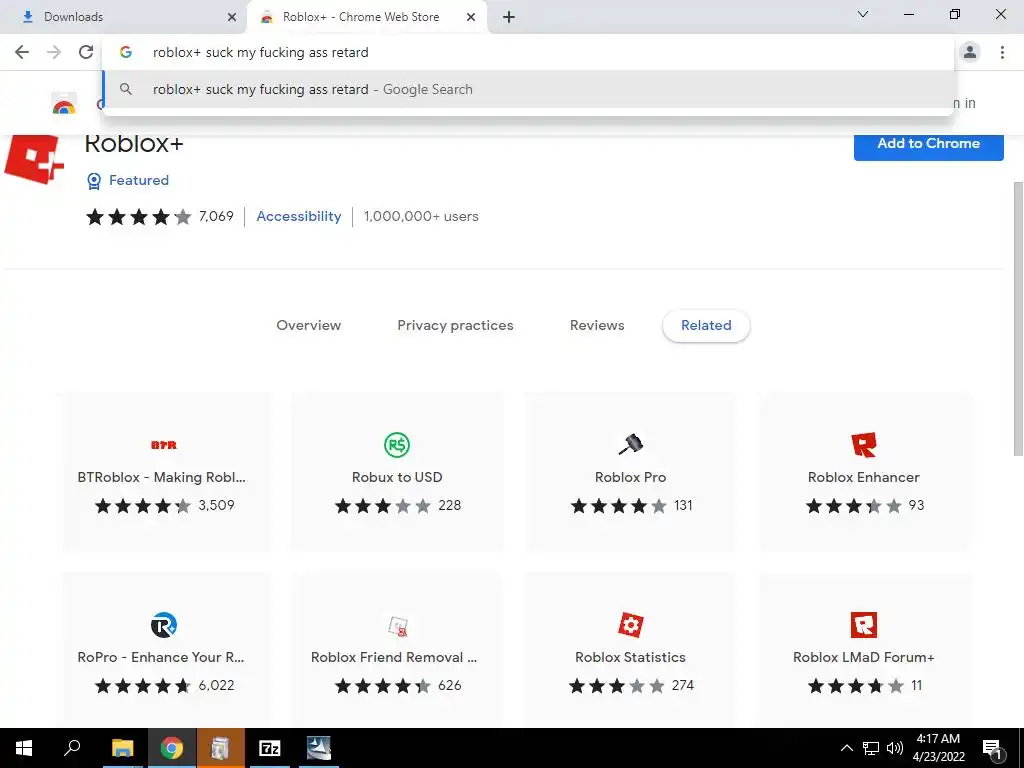
Task: Open the Roblox Pro title
Action: [x=630, y=477]
